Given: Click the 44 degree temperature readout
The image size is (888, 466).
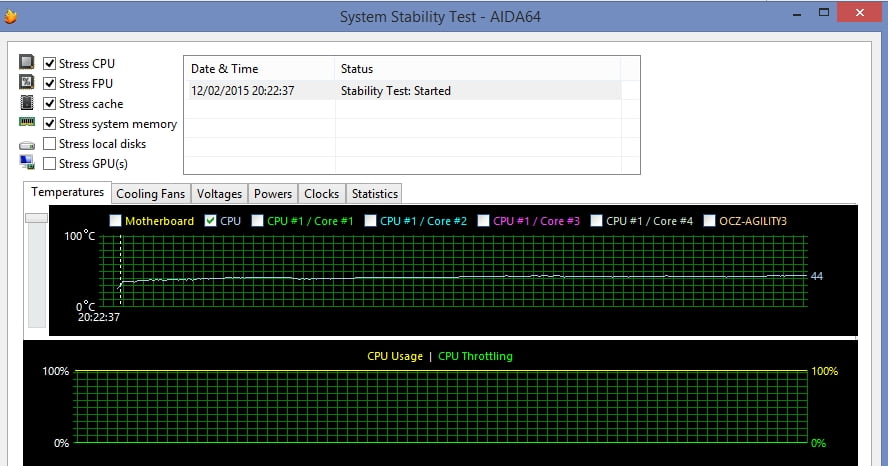Looking at the screenshot, I should click(817, 276).
